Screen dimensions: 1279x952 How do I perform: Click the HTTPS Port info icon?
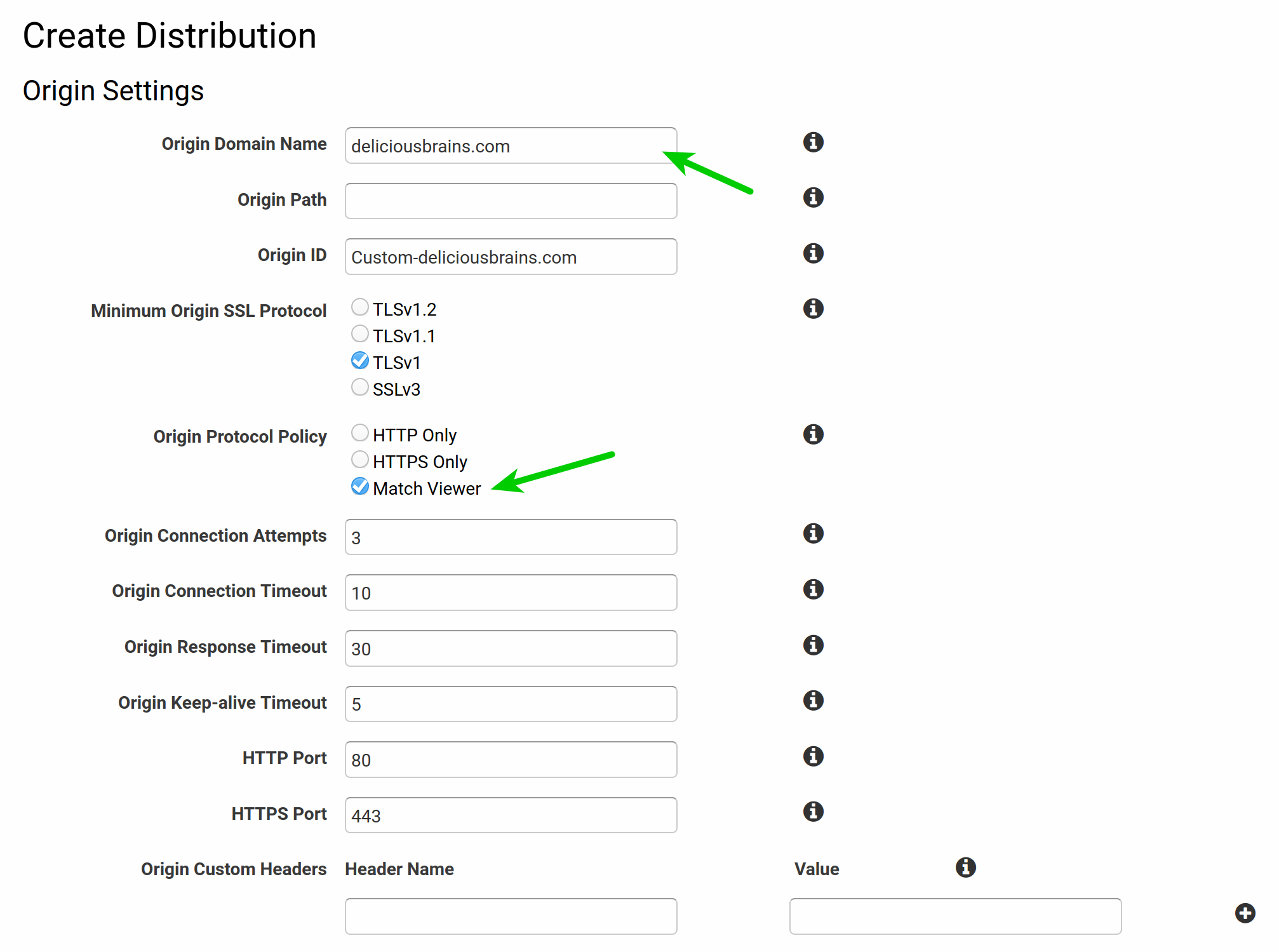pos(813,811)
